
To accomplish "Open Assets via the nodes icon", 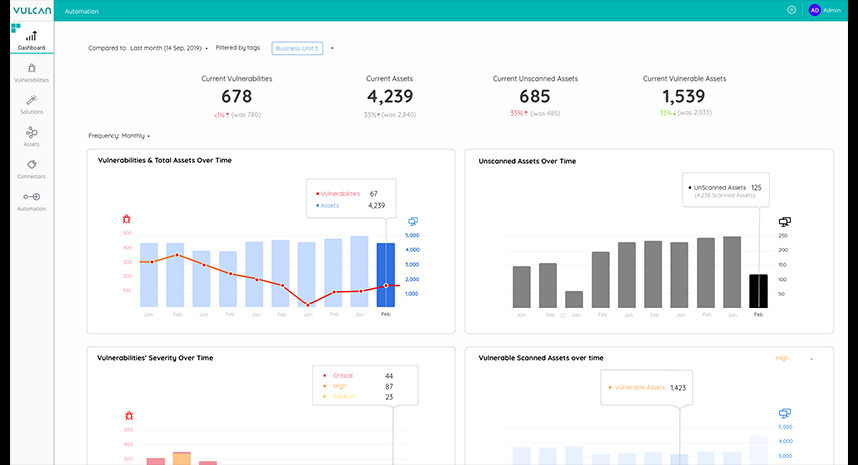I will pos(31,132).
